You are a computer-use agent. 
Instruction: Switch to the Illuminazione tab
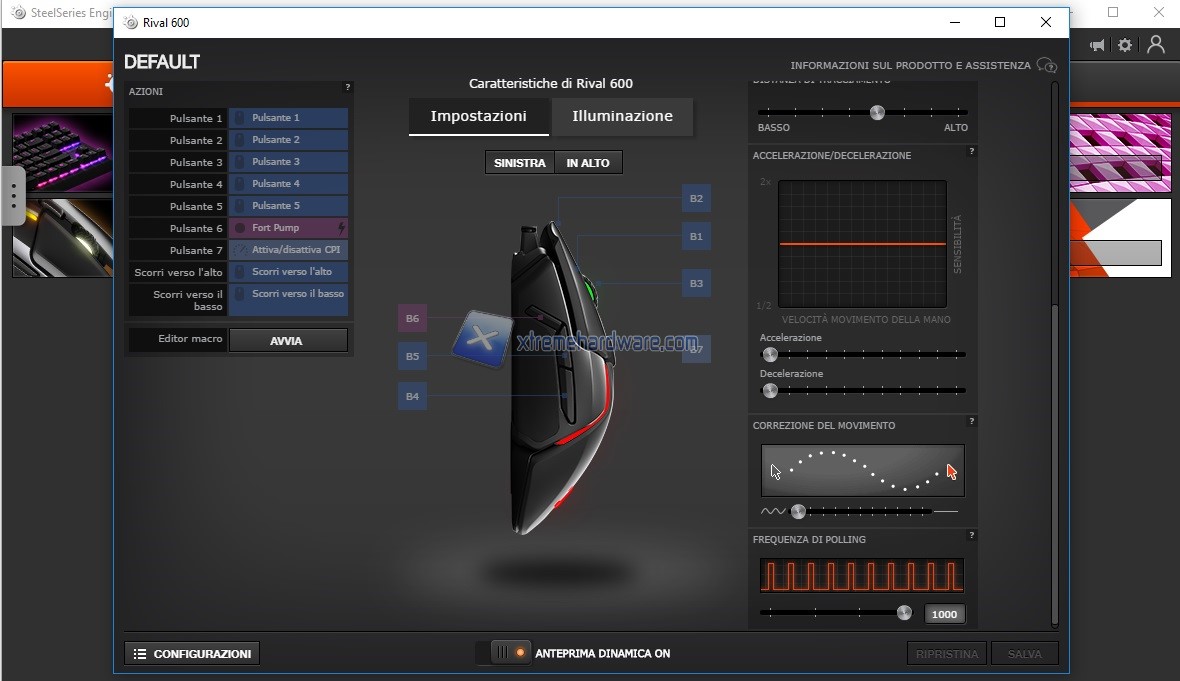[x=622, y=116]
